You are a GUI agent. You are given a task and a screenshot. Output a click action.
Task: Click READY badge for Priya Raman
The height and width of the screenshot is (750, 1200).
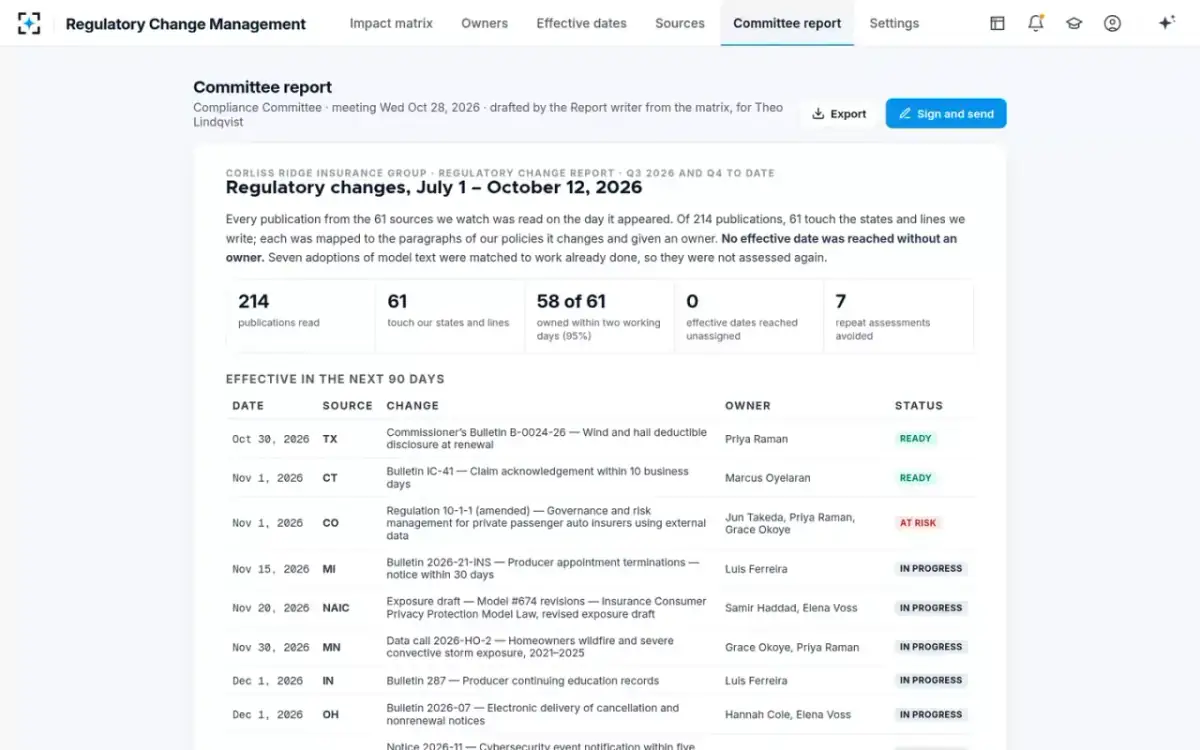point(915,439)
